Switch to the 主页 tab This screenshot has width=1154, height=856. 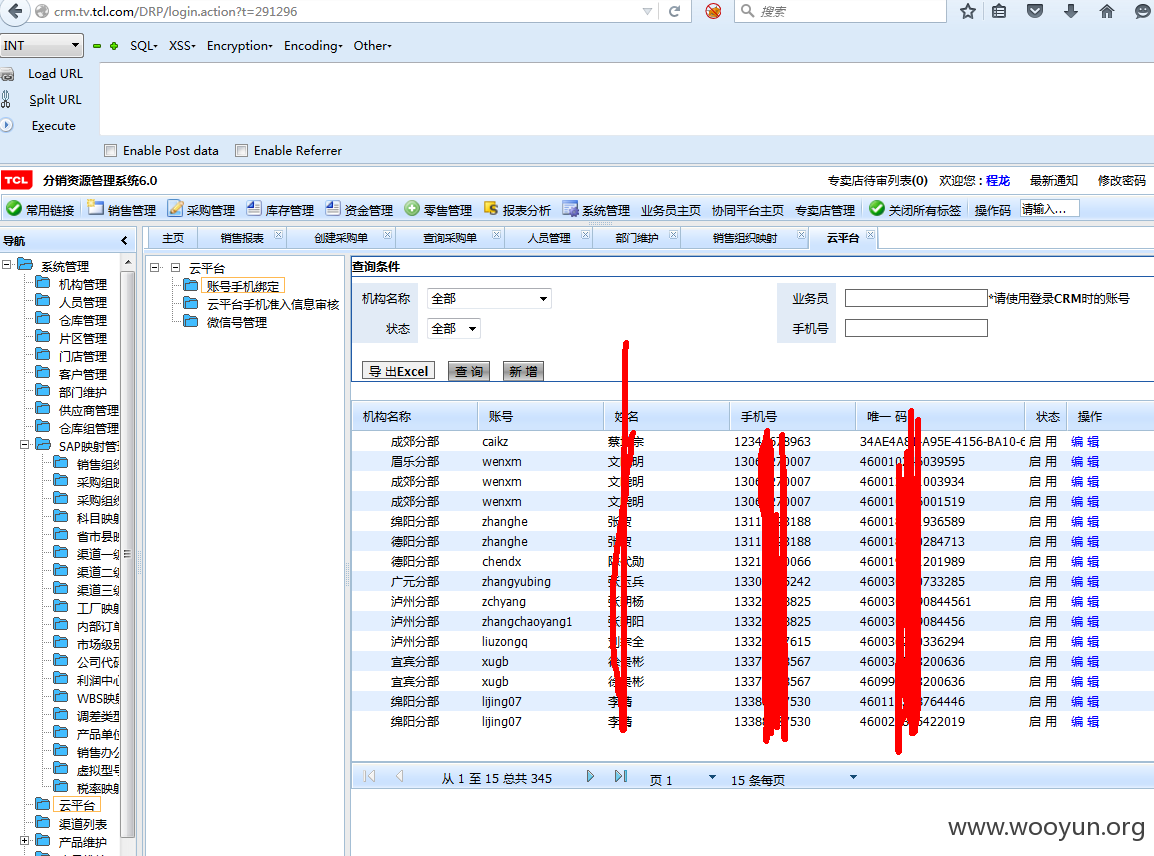173,238
